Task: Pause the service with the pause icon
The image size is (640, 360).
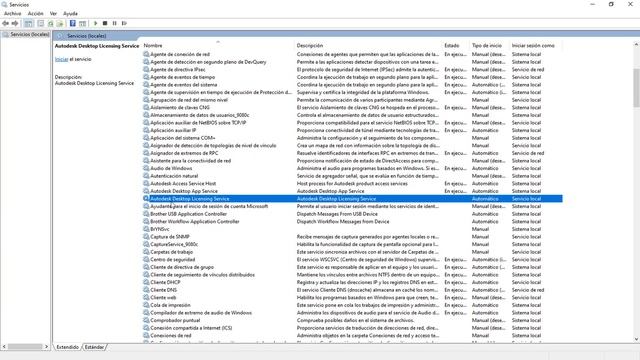Action: click(x=115, y=23)
